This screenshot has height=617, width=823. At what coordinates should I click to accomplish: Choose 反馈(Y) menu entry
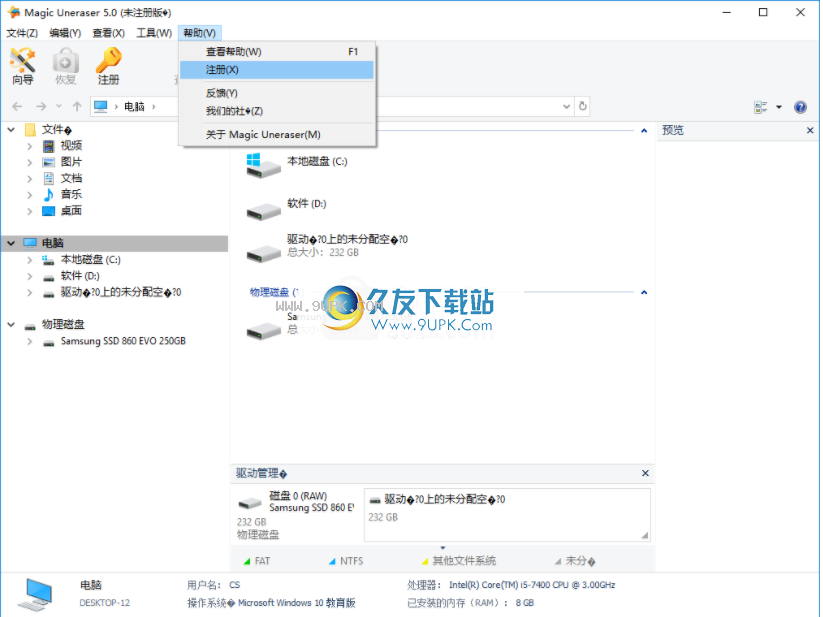[x=277, y=93]
